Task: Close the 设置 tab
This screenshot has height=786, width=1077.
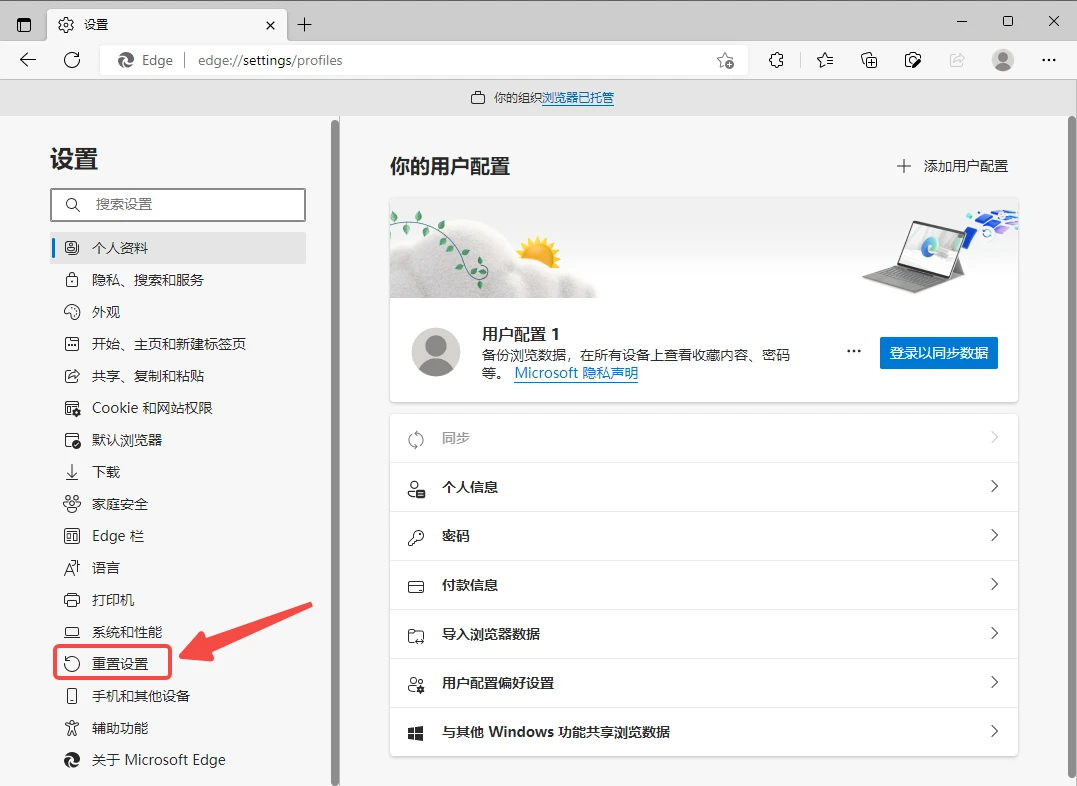Action: 271,25
